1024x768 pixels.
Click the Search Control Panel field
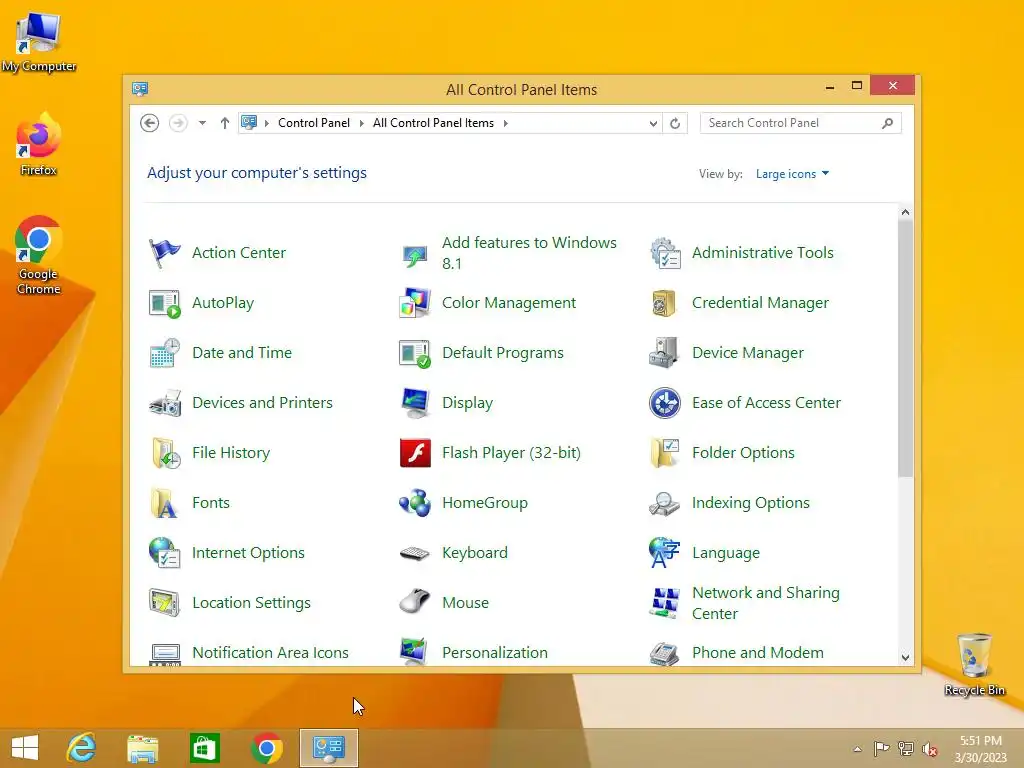tap(801, 123)
